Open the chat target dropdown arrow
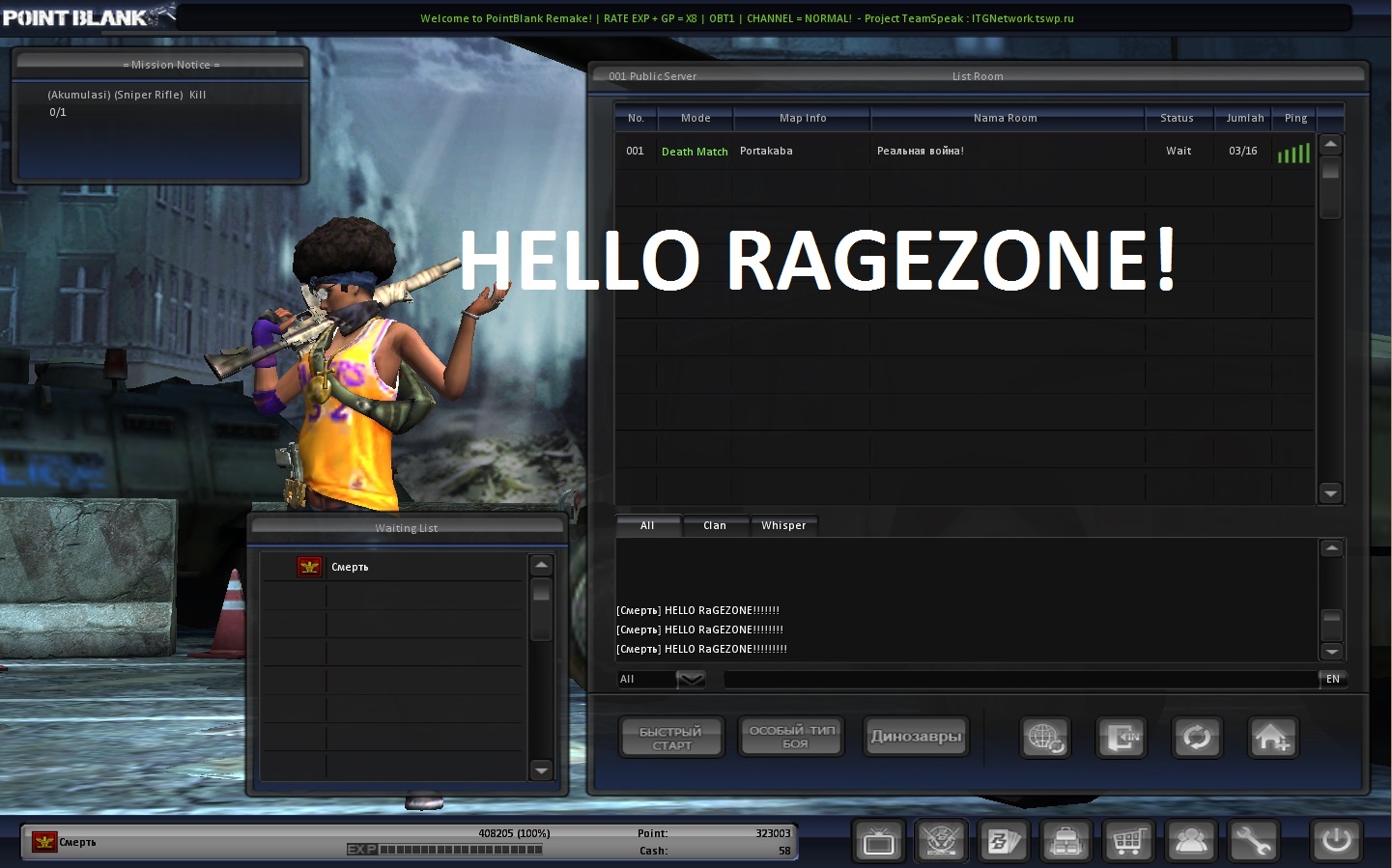The width and height of the screenshot is (1392, 868). coord(691,679)
